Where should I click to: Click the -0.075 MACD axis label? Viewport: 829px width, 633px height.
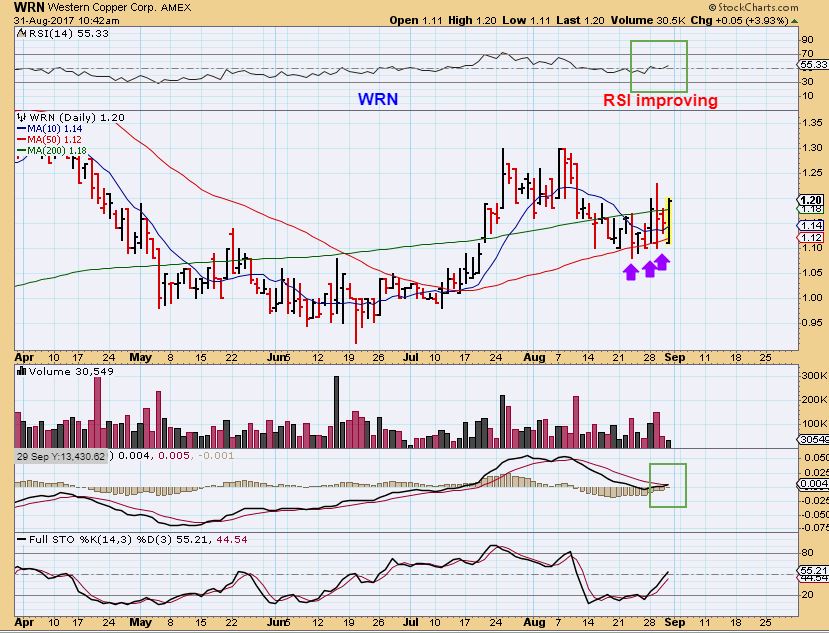pos(814,527)
